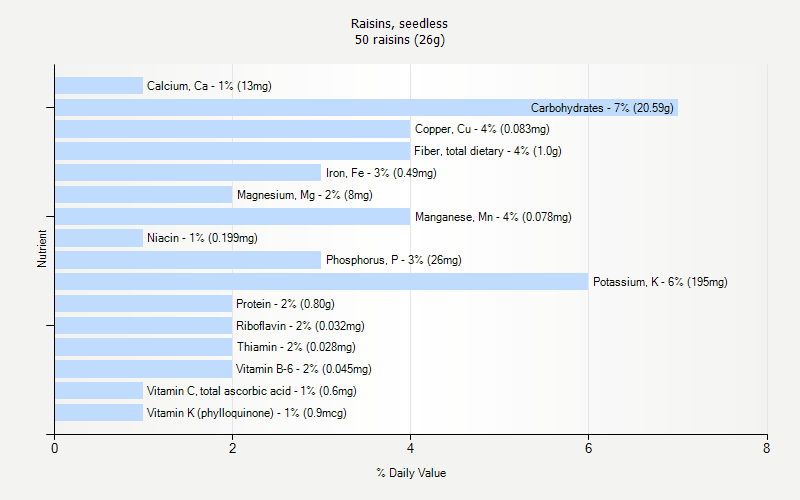This screenshot has height=500, width=800.
Task: Select the Vitamin C bar in the chart
Action: tap(99, 390)
